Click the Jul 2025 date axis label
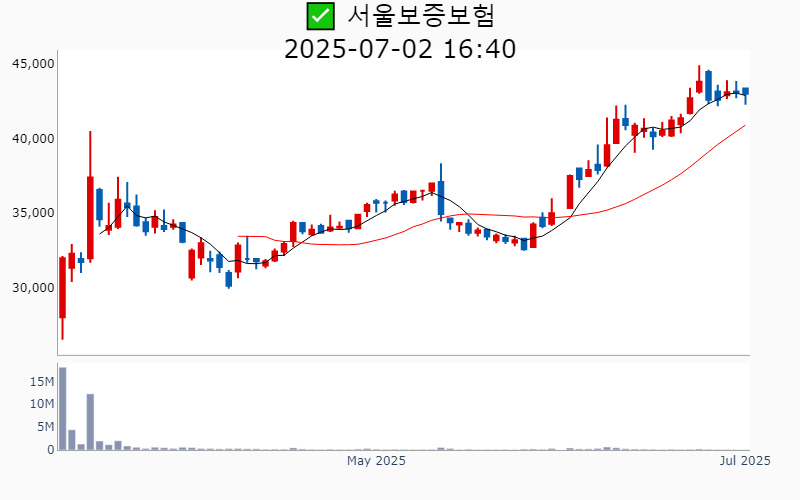The width and height of the screenshot is (800, 500). 745,461
